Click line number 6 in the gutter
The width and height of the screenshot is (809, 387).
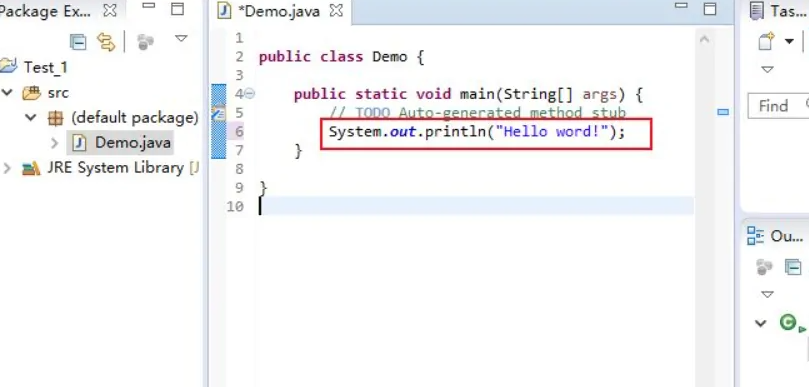click(239, 132)
